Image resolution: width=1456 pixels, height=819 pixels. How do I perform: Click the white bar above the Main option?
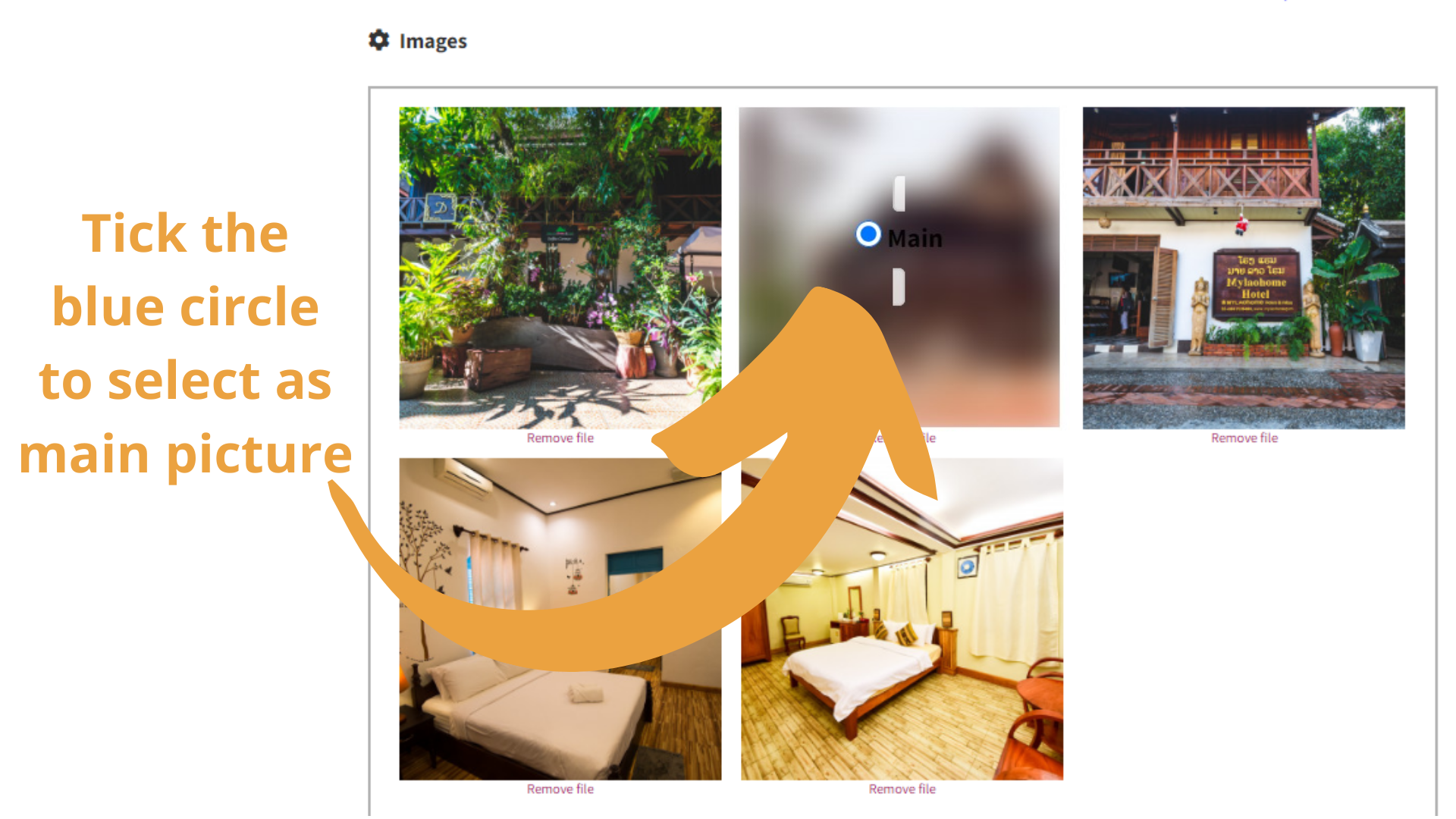(x=899, y=194)
